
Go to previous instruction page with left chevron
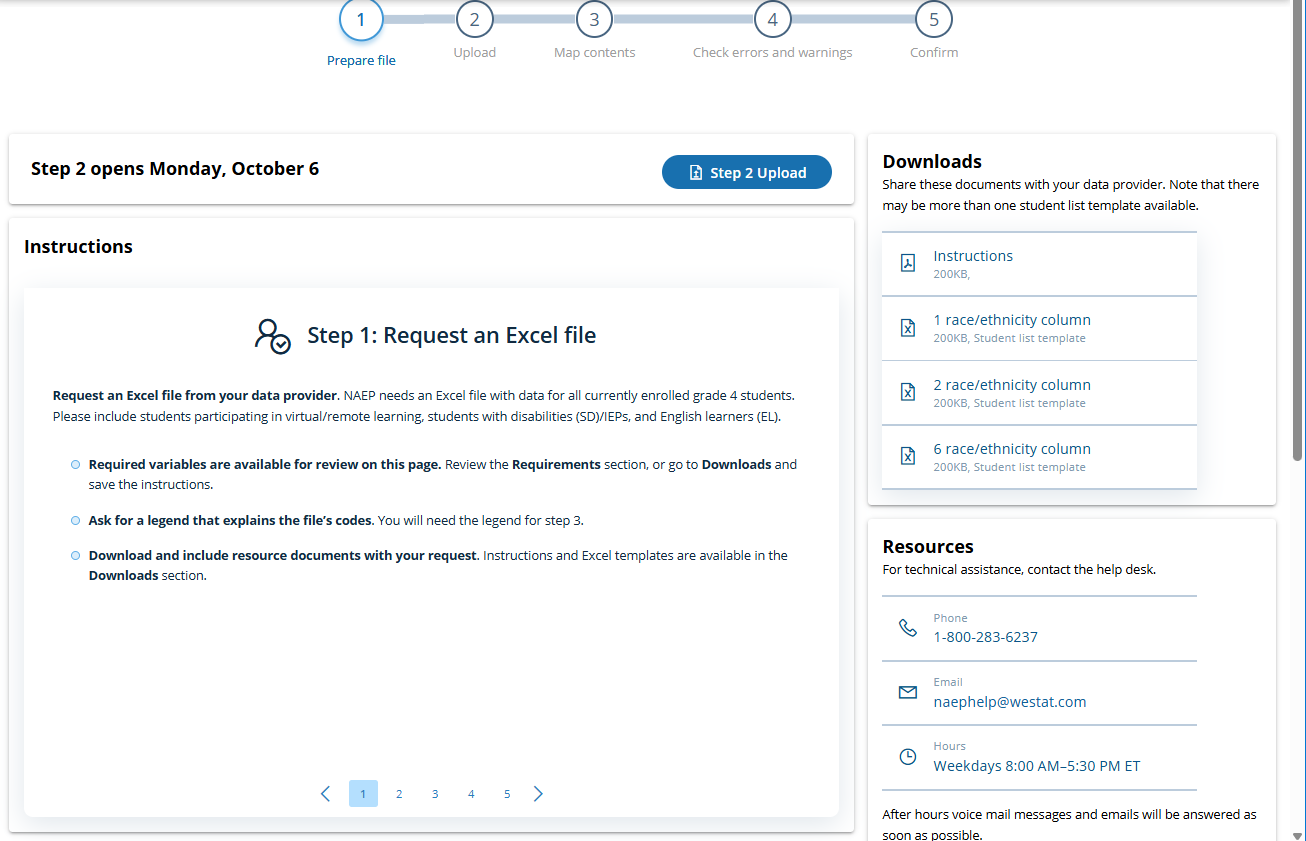(325, 794)
